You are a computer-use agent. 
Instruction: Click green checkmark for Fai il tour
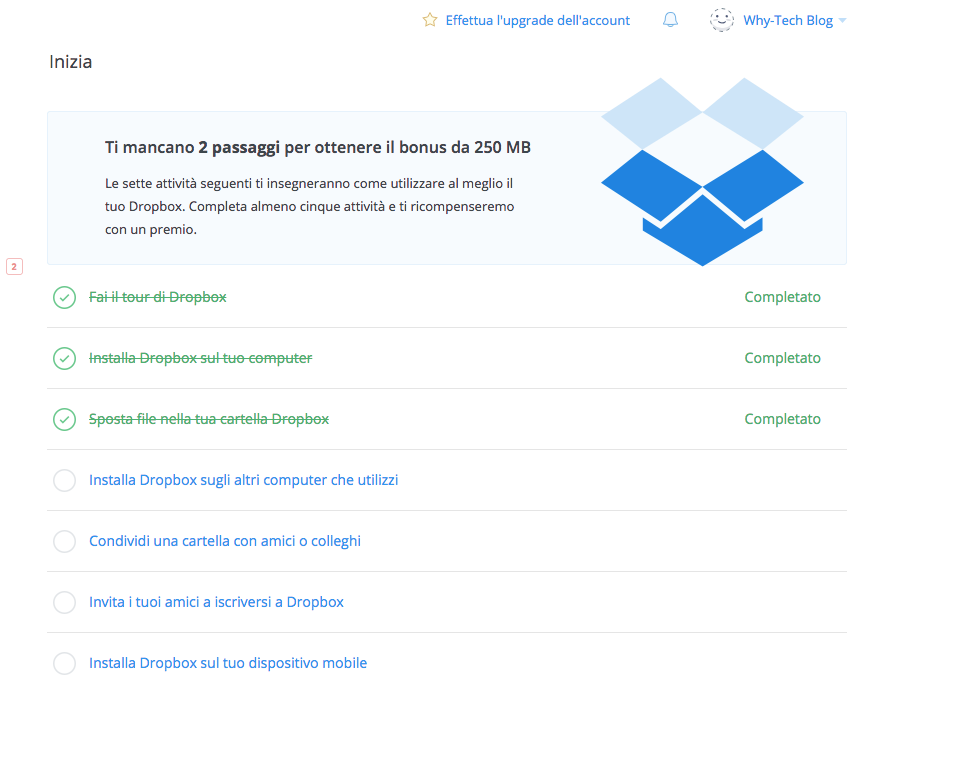[64, 297]
